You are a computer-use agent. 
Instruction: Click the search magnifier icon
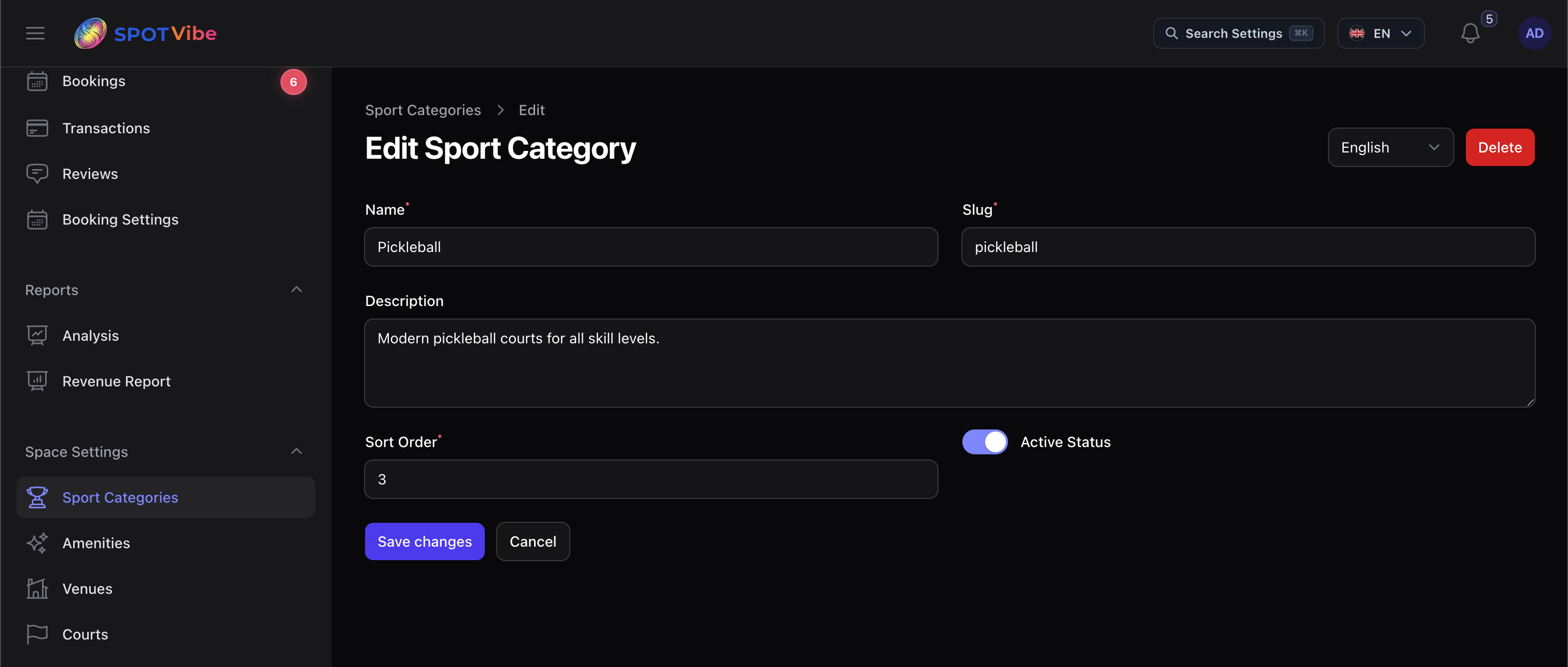pos(1171,33)
